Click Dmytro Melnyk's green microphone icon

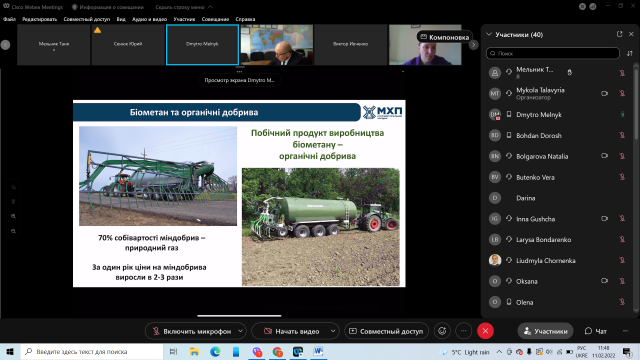[622, 115]
